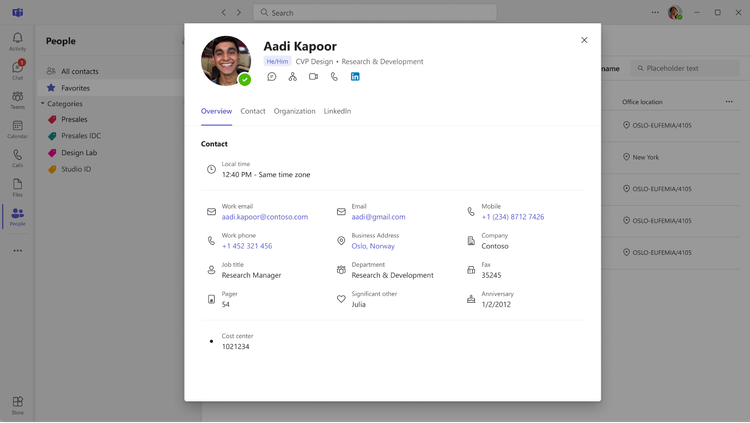This screenshot has height=423, width=750.
Task: Start a chat with Aadi Kapoor
Action: 272,77
